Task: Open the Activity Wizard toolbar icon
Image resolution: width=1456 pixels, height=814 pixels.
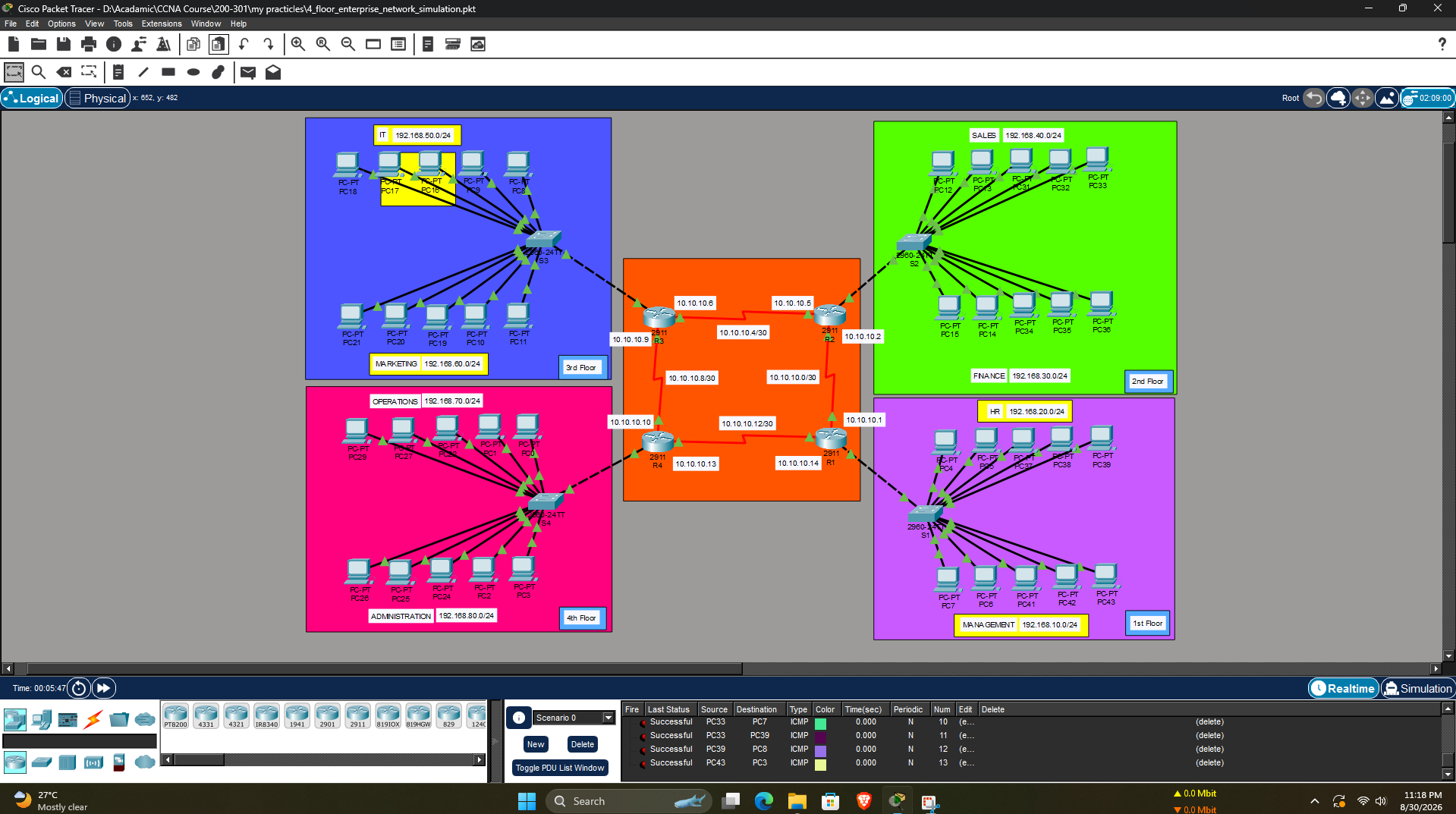Action: 163,44
